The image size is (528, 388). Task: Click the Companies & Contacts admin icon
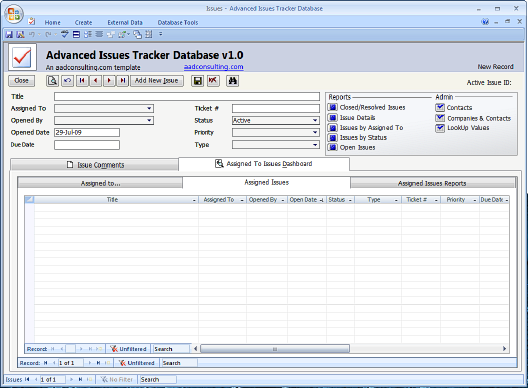[x=440, y=118]
